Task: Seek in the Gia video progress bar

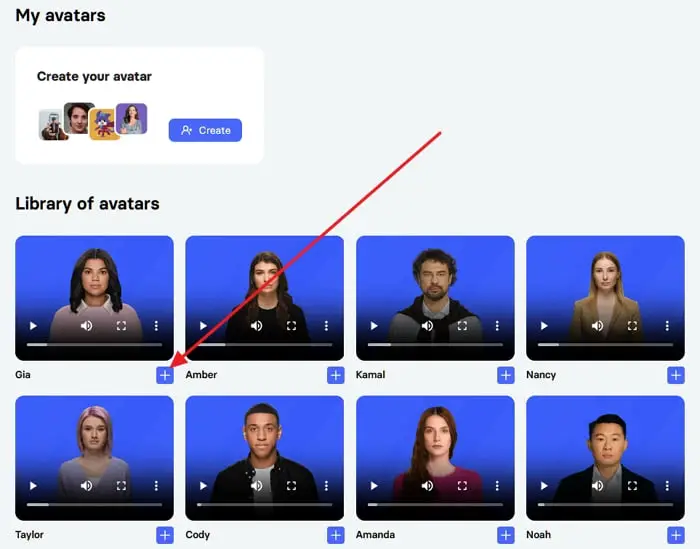Action: pyautogui.click(x=94, y=345)
